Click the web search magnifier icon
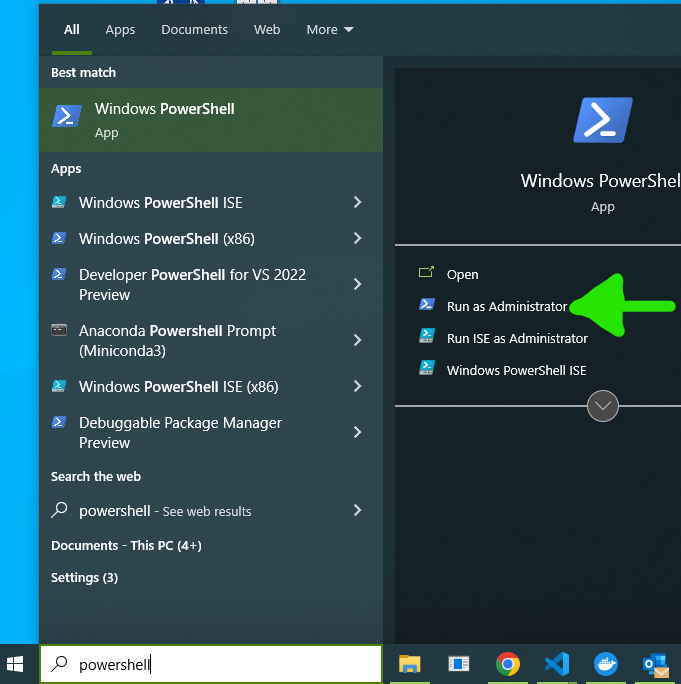The image size is (681, 684). [59, 510]
